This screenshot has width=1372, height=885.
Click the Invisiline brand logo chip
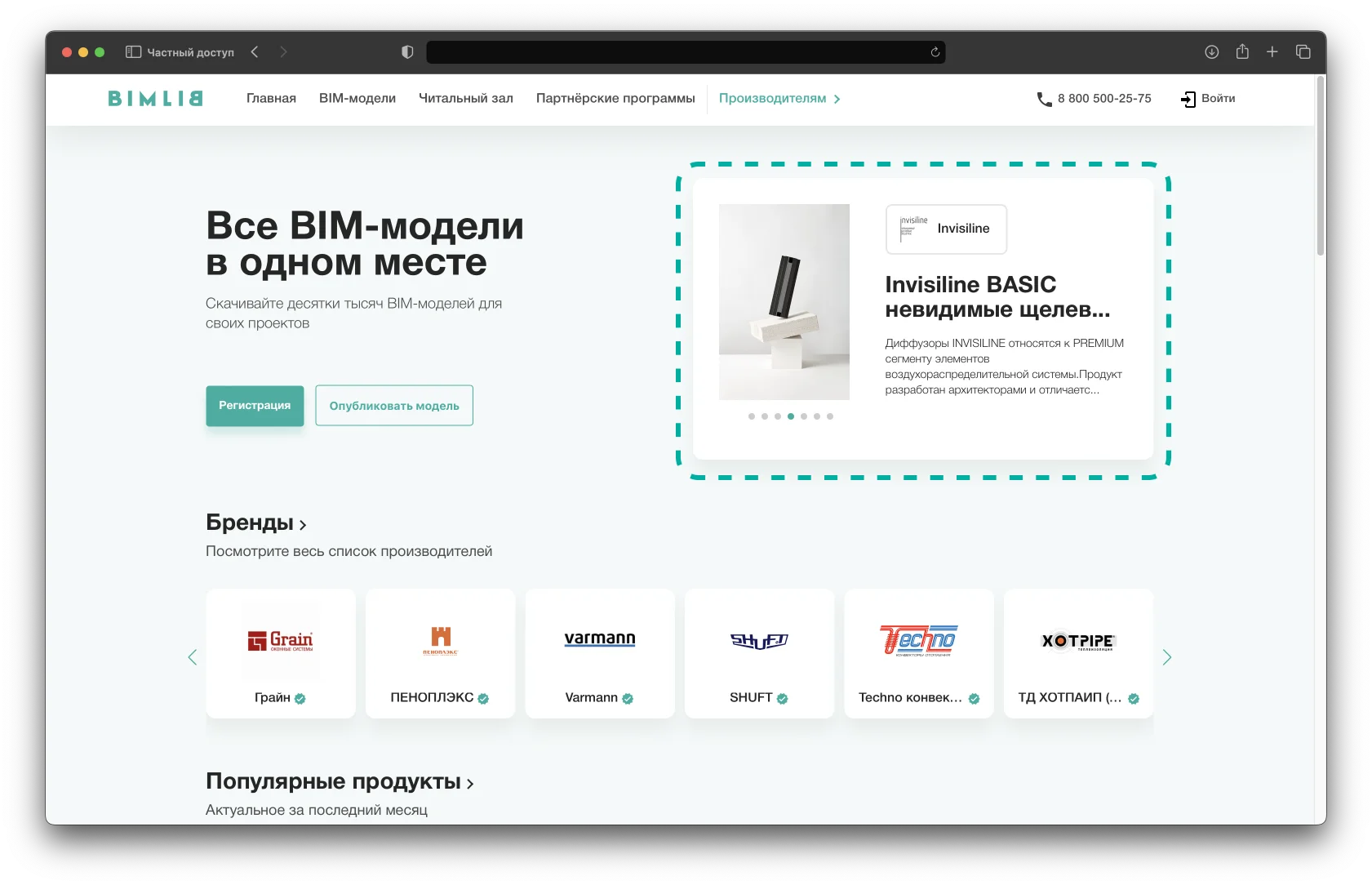pyautogui.click(x=946, y=229)
